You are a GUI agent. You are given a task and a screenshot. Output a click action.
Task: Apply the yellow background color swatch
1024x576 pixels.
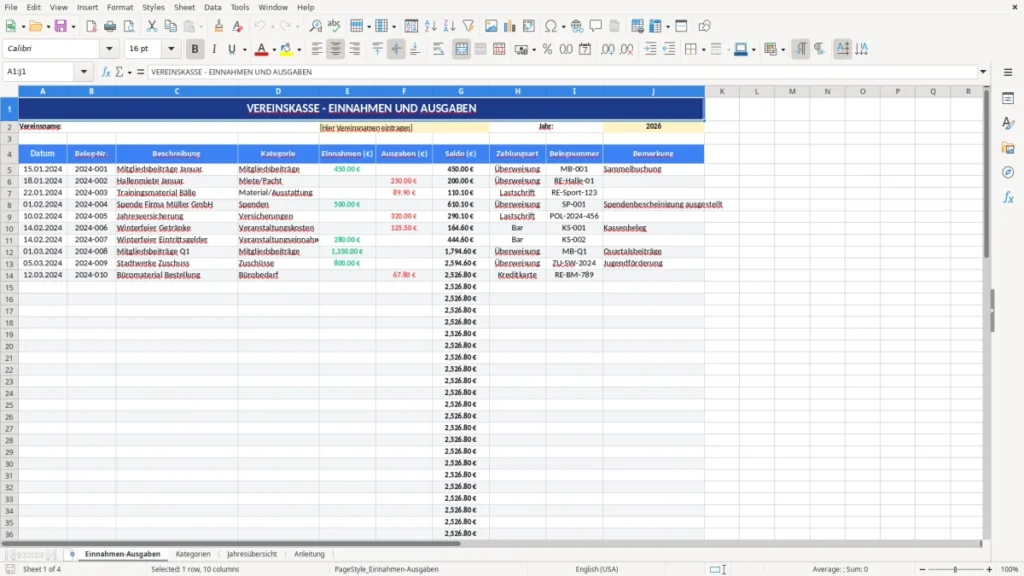[286, 49]
